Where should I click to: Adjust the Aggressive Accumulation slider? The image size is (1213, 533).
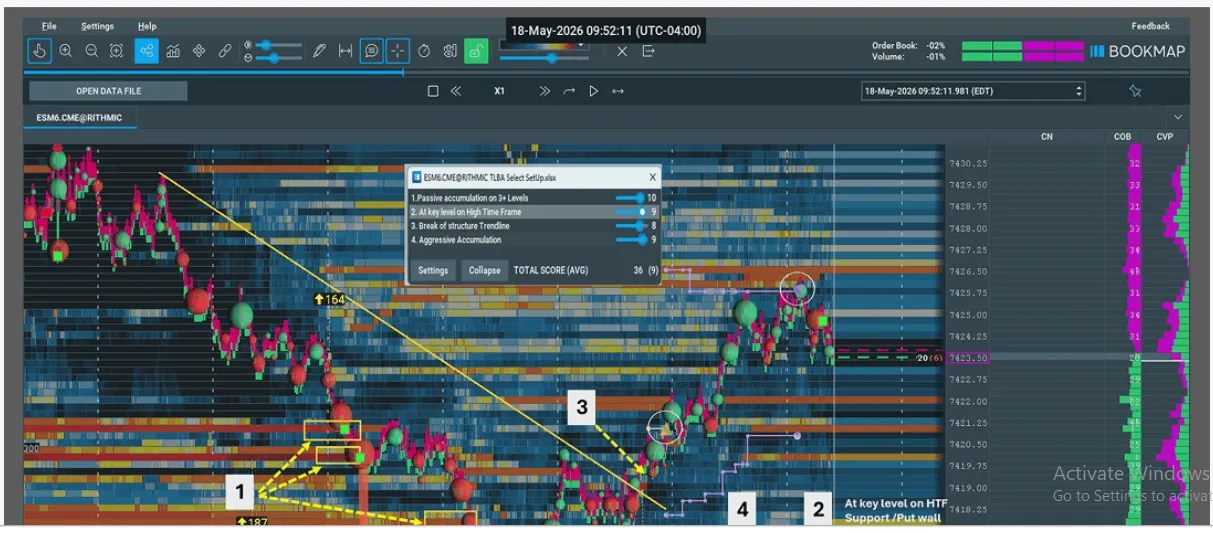click(630, 240)
